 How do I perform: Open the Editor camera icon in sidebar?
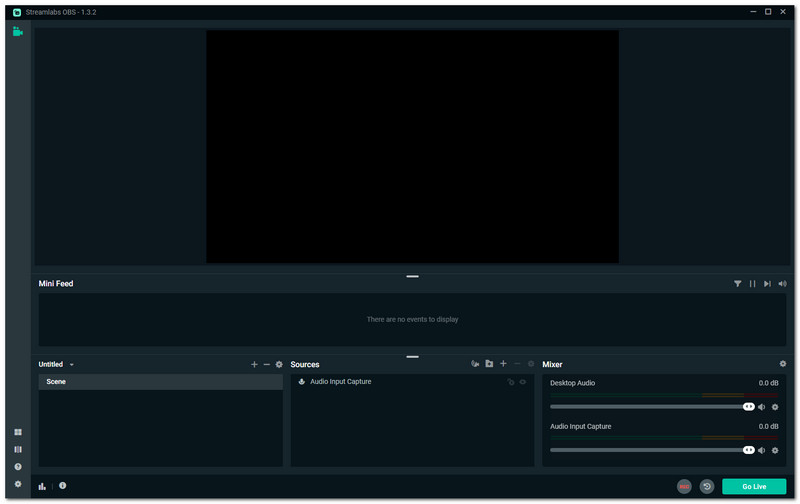tap(18, 32)
